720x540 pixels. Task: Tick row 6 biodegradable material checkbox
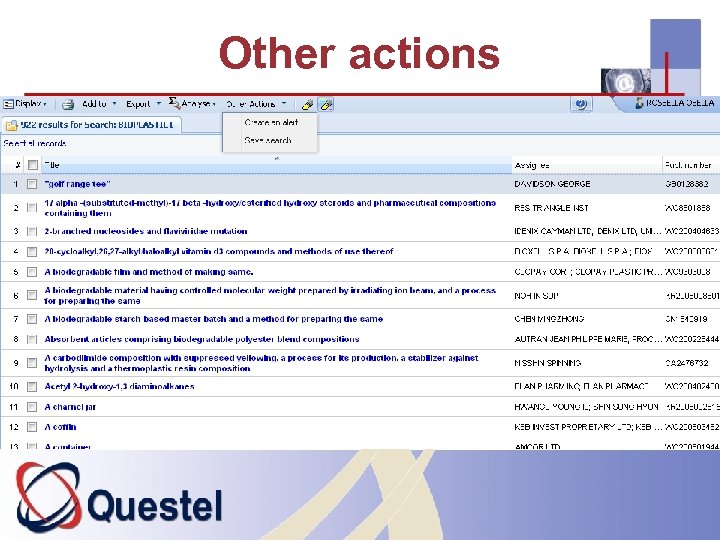point(32,295)
